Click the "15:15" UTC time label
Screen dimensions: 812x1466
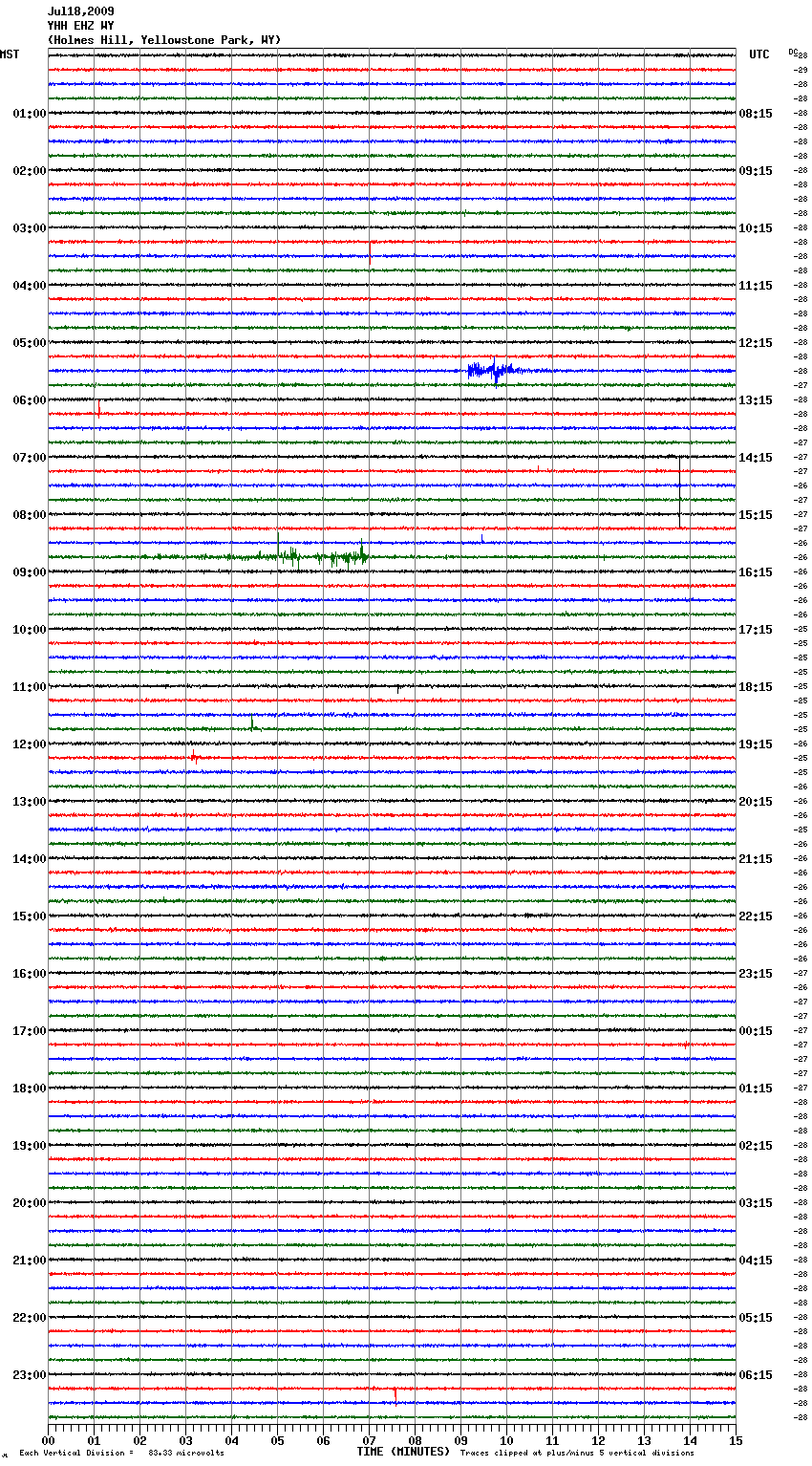point(756,515)
